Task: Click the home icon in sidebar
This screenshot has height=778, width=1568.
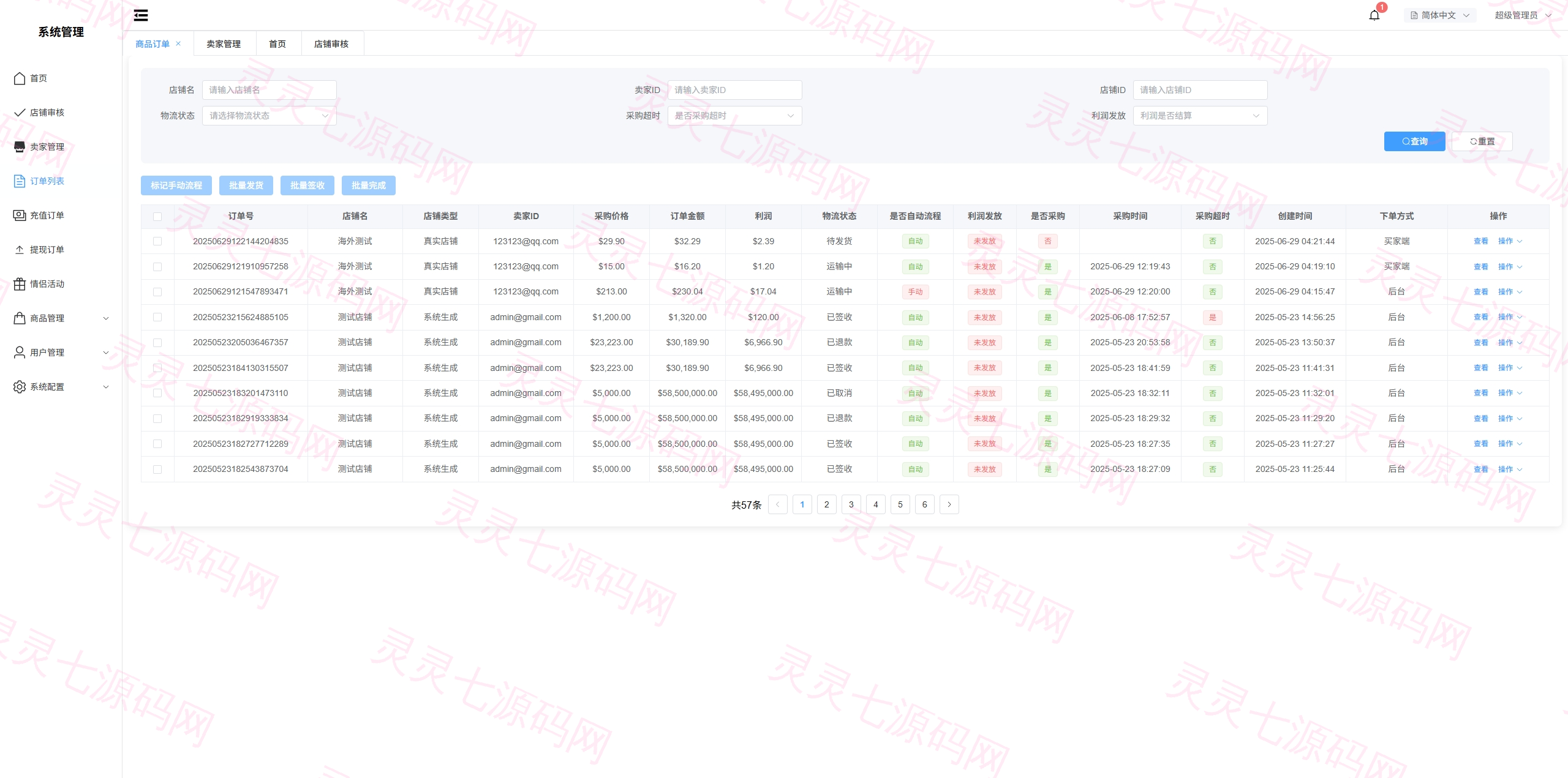Action: (x=20, y=78)
